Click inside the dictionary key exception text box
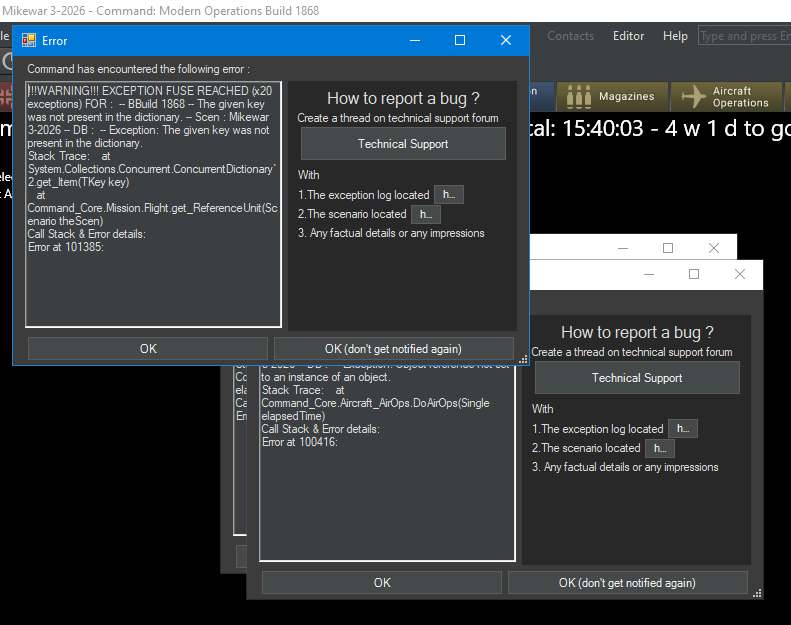The width and height of the screenshot is (791, 625). click(x=153, y=204)
